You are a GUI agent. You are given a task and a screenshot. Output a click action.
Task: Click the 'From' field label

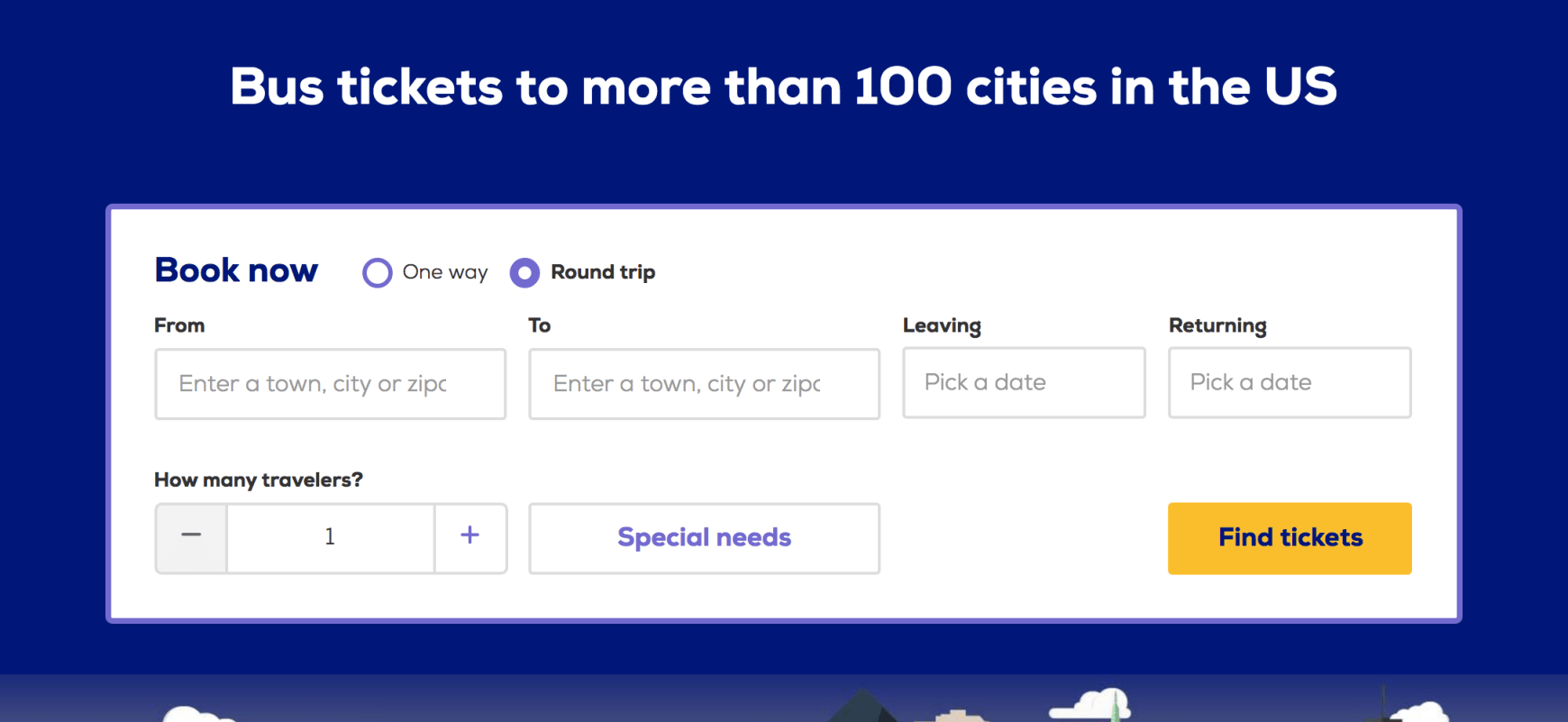[179, 325]
